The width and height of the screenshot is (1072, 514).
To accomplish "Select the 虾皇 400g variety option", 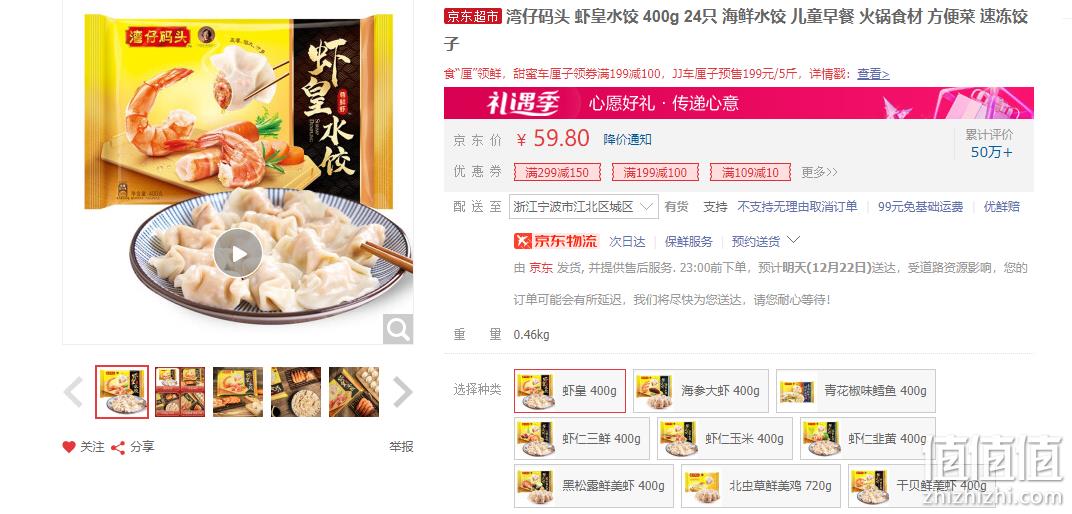I will pos(570,391).
